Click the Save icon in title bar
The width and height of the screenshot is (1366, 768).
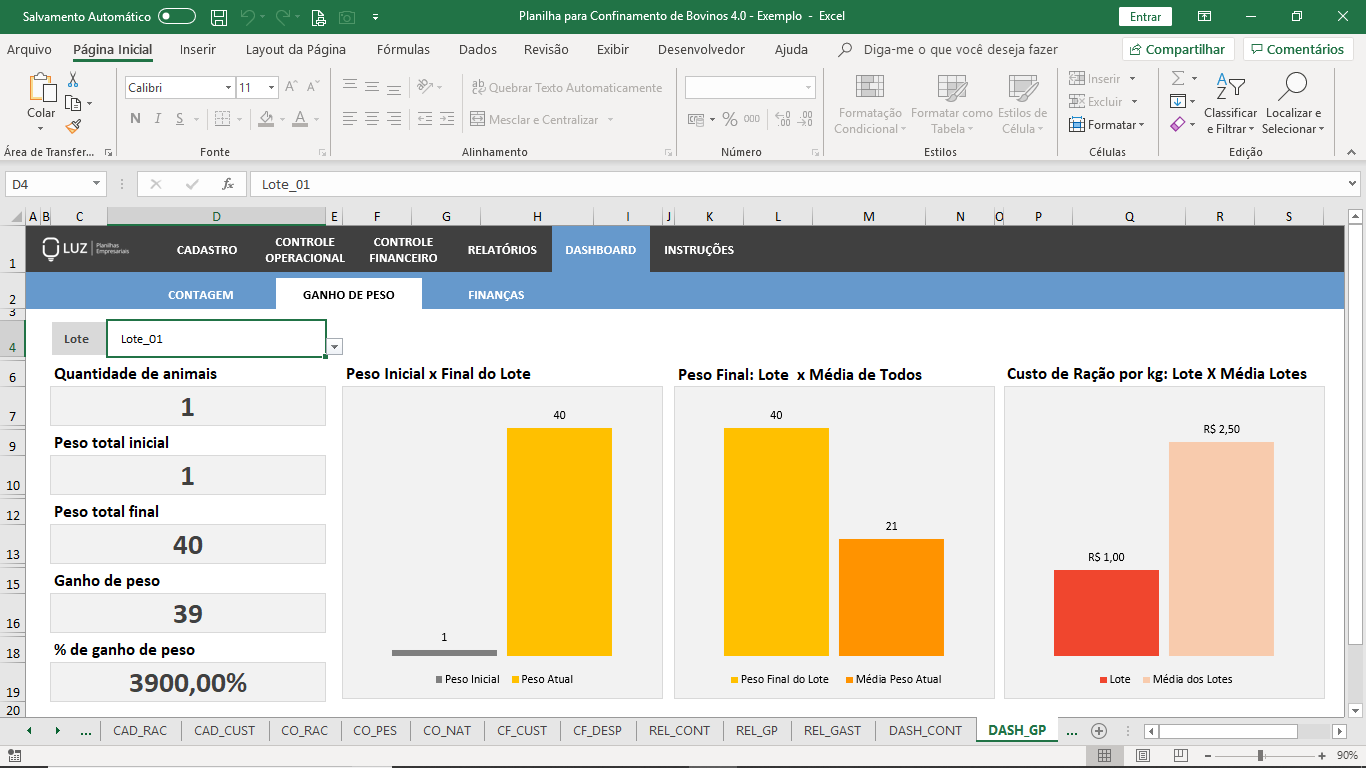[x=219, y=17]
